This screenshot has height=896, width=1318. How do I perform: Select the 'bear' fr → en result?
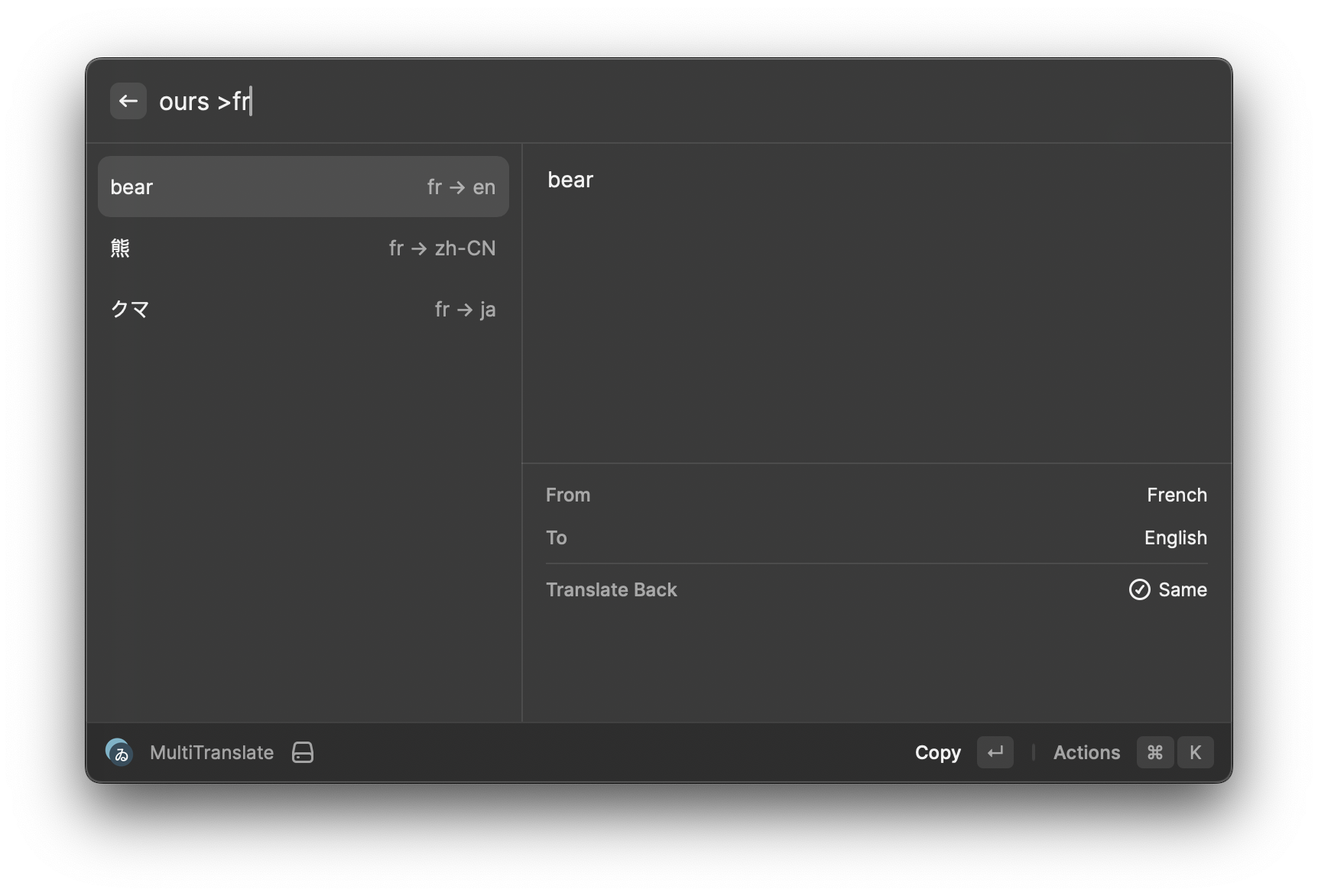[304, 187]
